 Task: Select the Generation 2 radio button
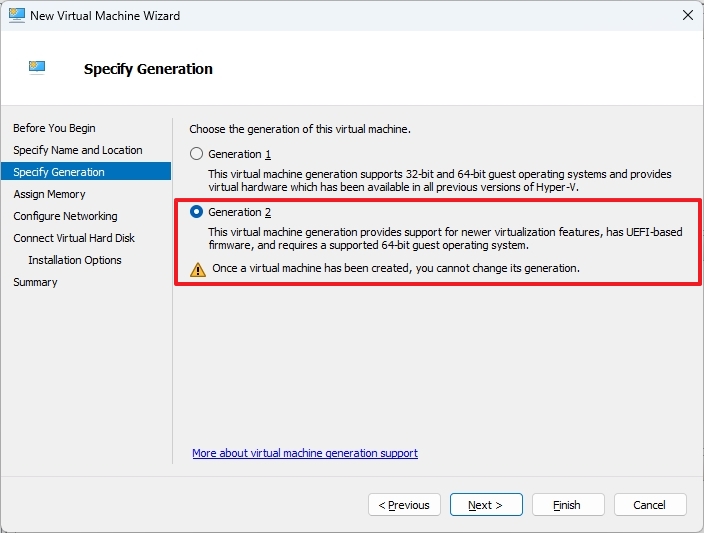pyautogui.click(x=197, y=212)
